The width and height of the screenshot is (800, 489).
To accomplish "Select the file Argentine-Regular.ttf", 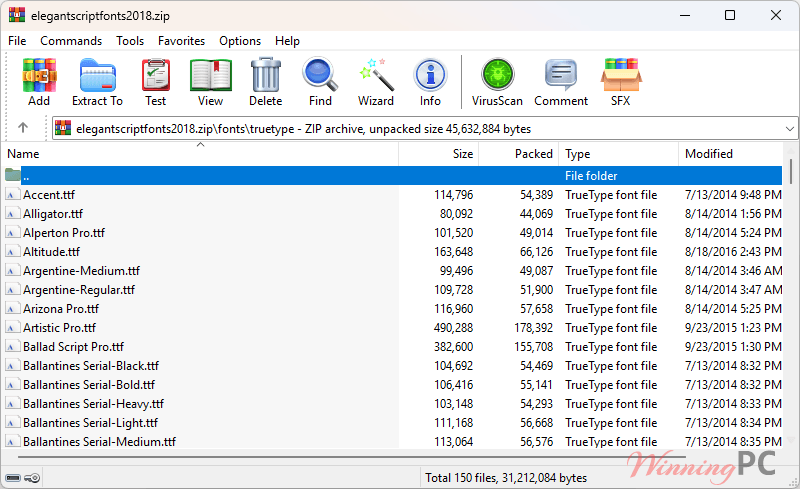I will click(x=79, y=289).
